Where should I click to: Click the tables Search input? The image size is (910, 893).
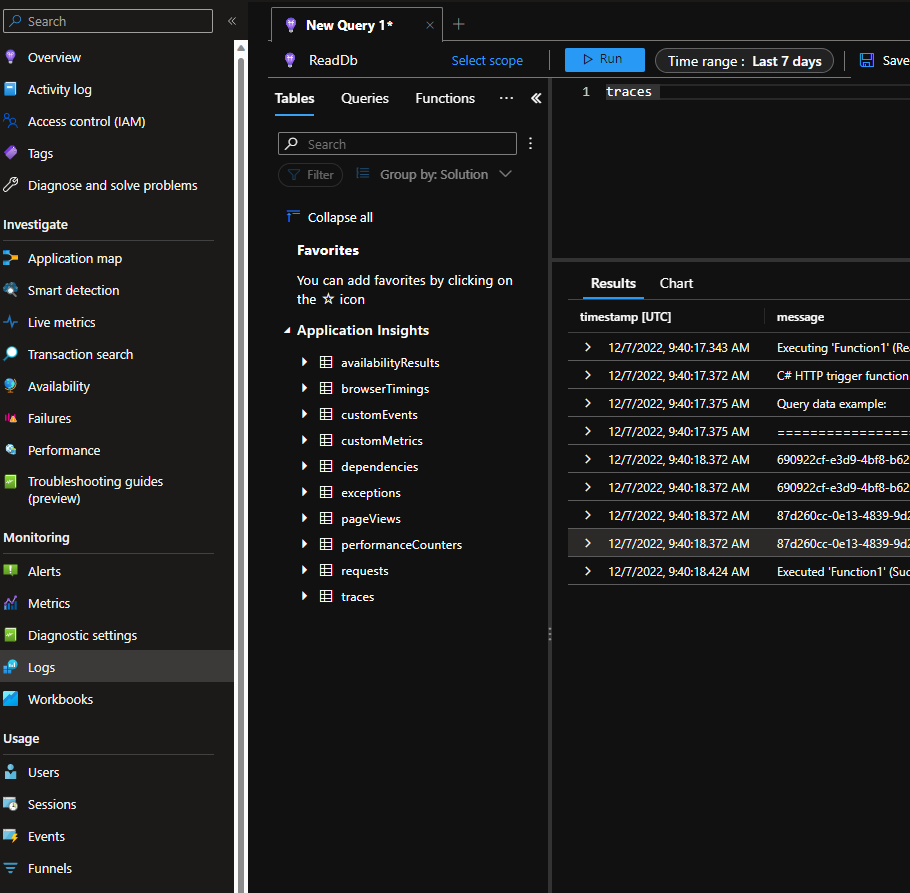click(x=397, y=143)
